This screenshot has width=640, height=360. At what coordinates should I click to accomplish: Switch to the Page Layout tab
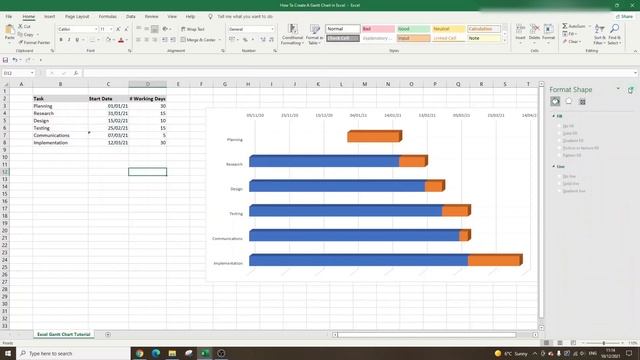[77, 16]
